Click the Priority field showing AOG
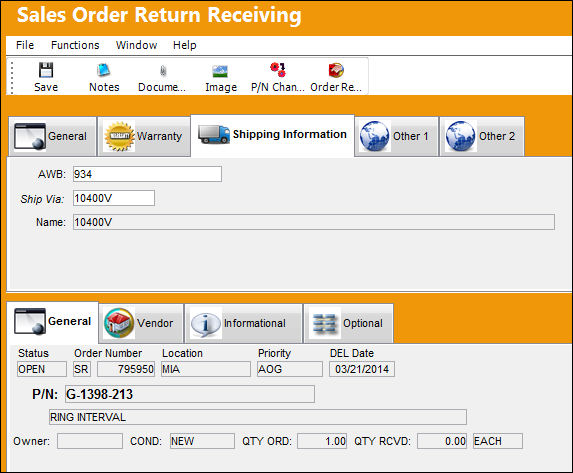573x473 pixels. point(290,369)
